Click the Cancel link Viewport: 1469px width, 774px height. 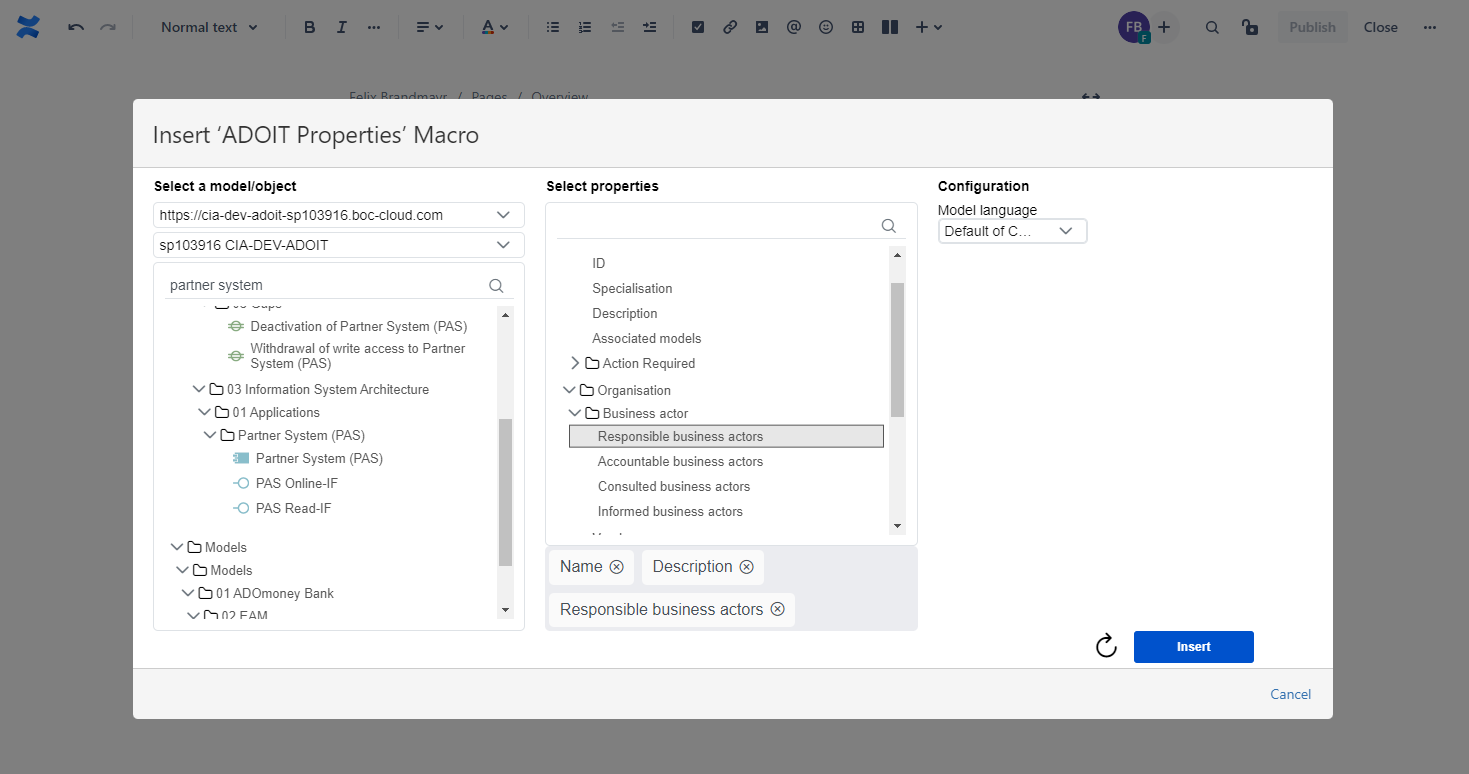[1290, 694]
